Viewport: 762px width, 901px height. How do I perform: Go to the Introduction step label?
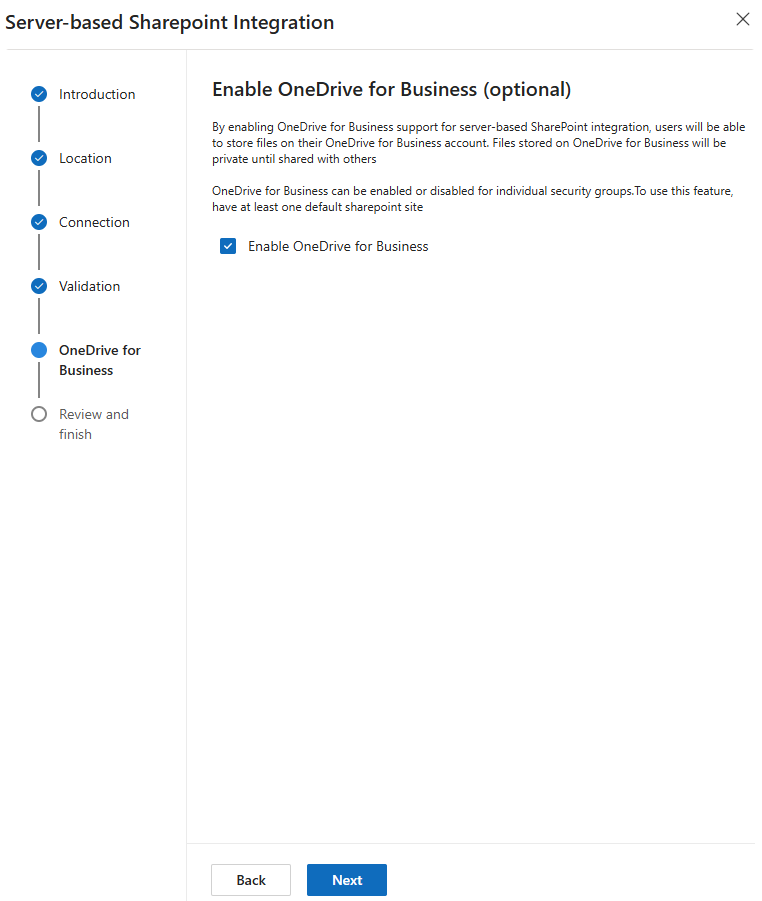point(97,94)
